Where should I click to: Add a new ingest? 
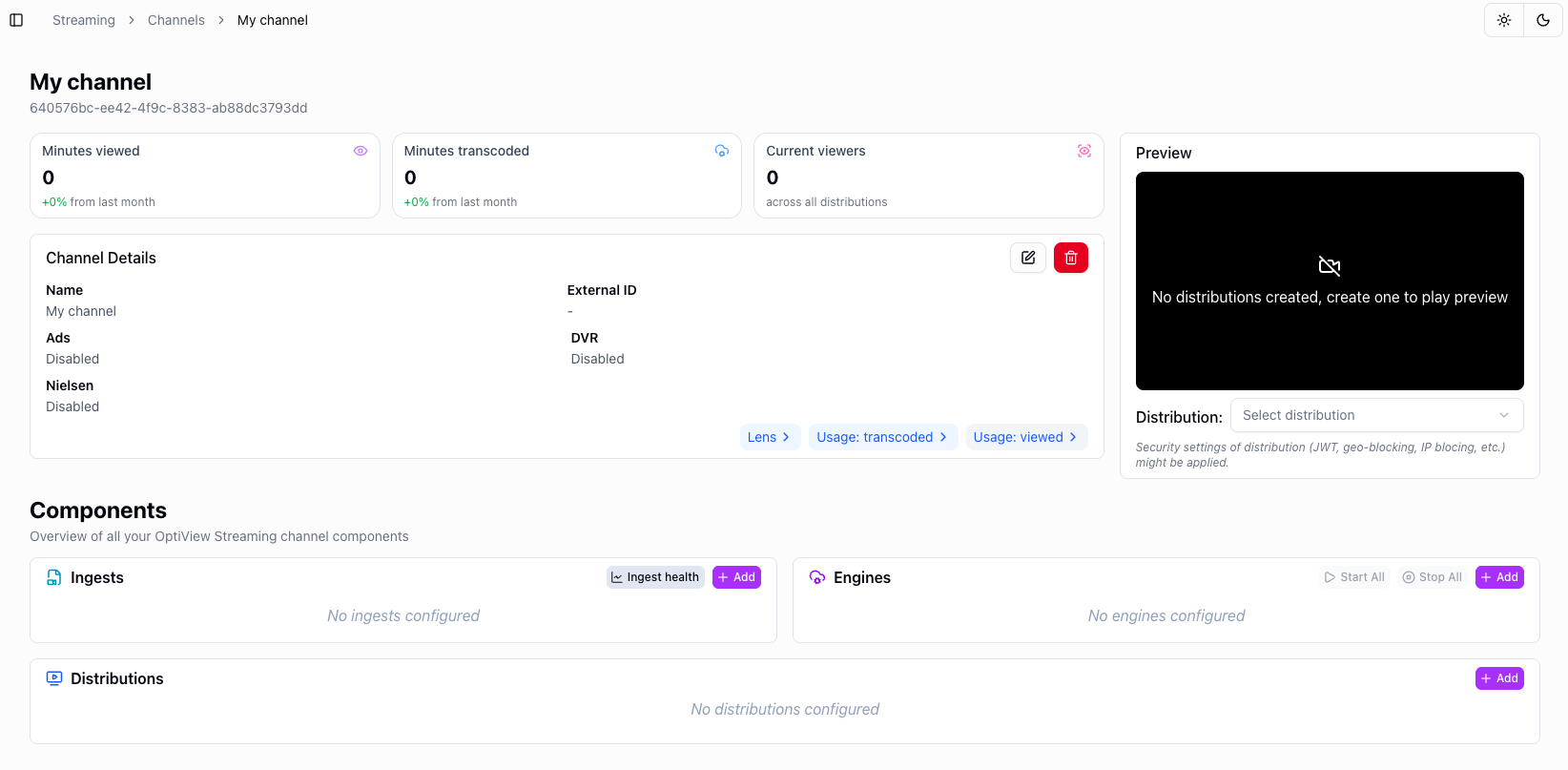736,577
